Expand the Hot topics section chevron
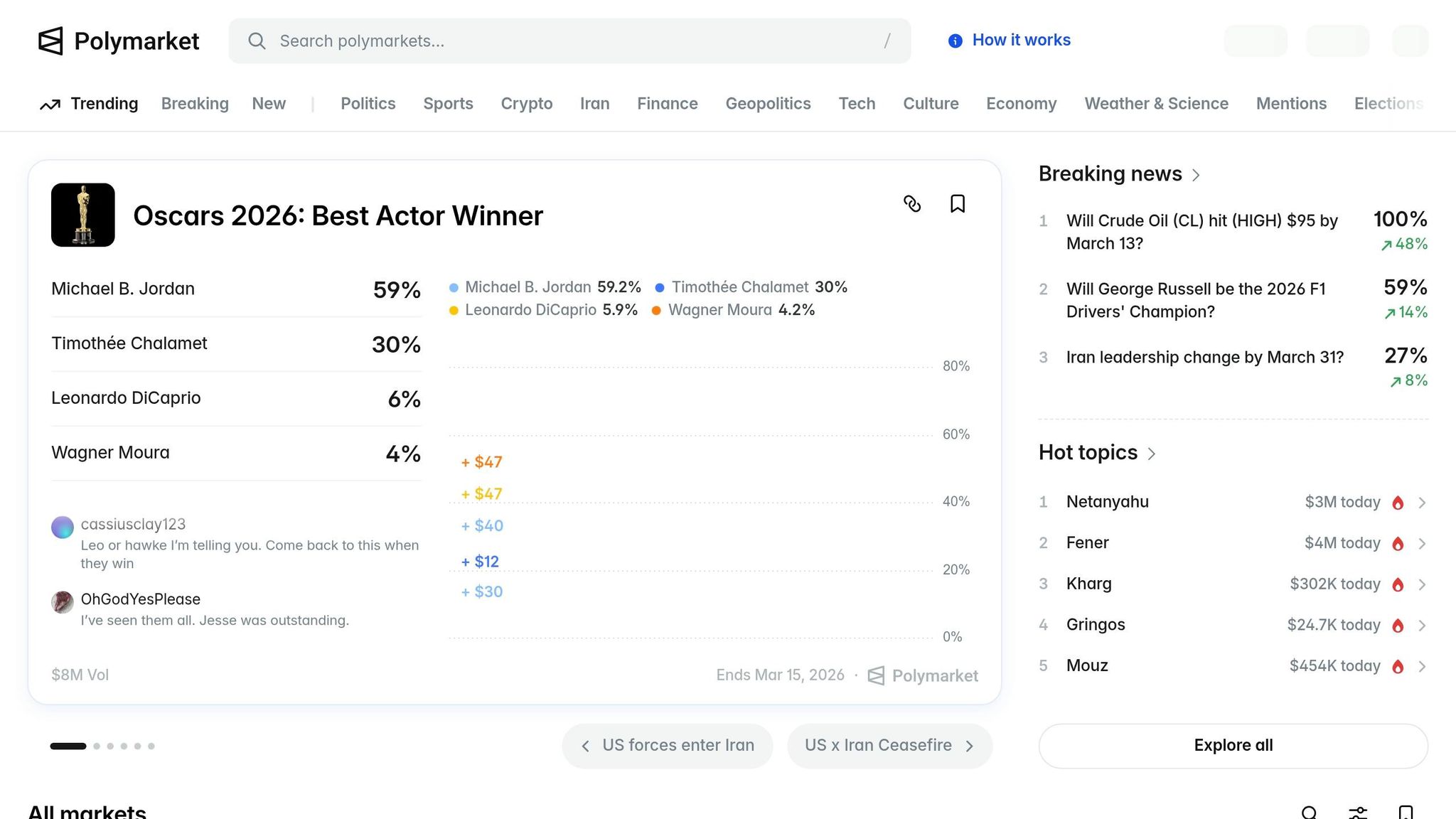 [x=1152, y=454]
